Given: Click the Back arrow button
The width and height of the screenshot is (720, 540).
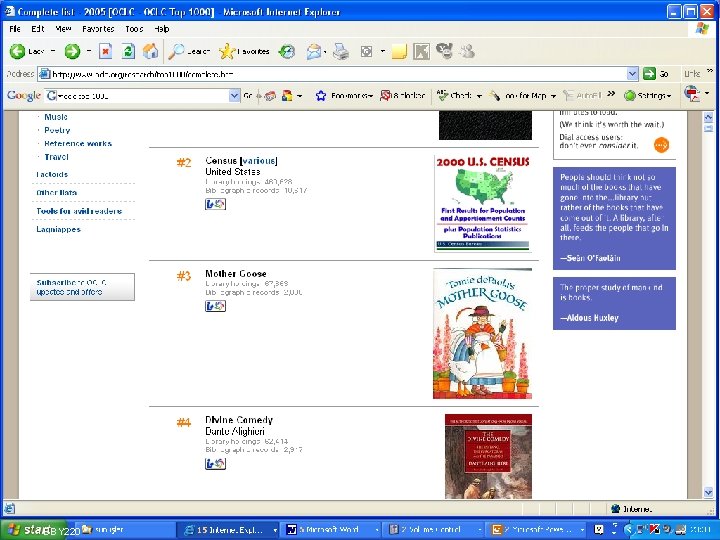Looking at the screenshot, I should coord(17,51).
